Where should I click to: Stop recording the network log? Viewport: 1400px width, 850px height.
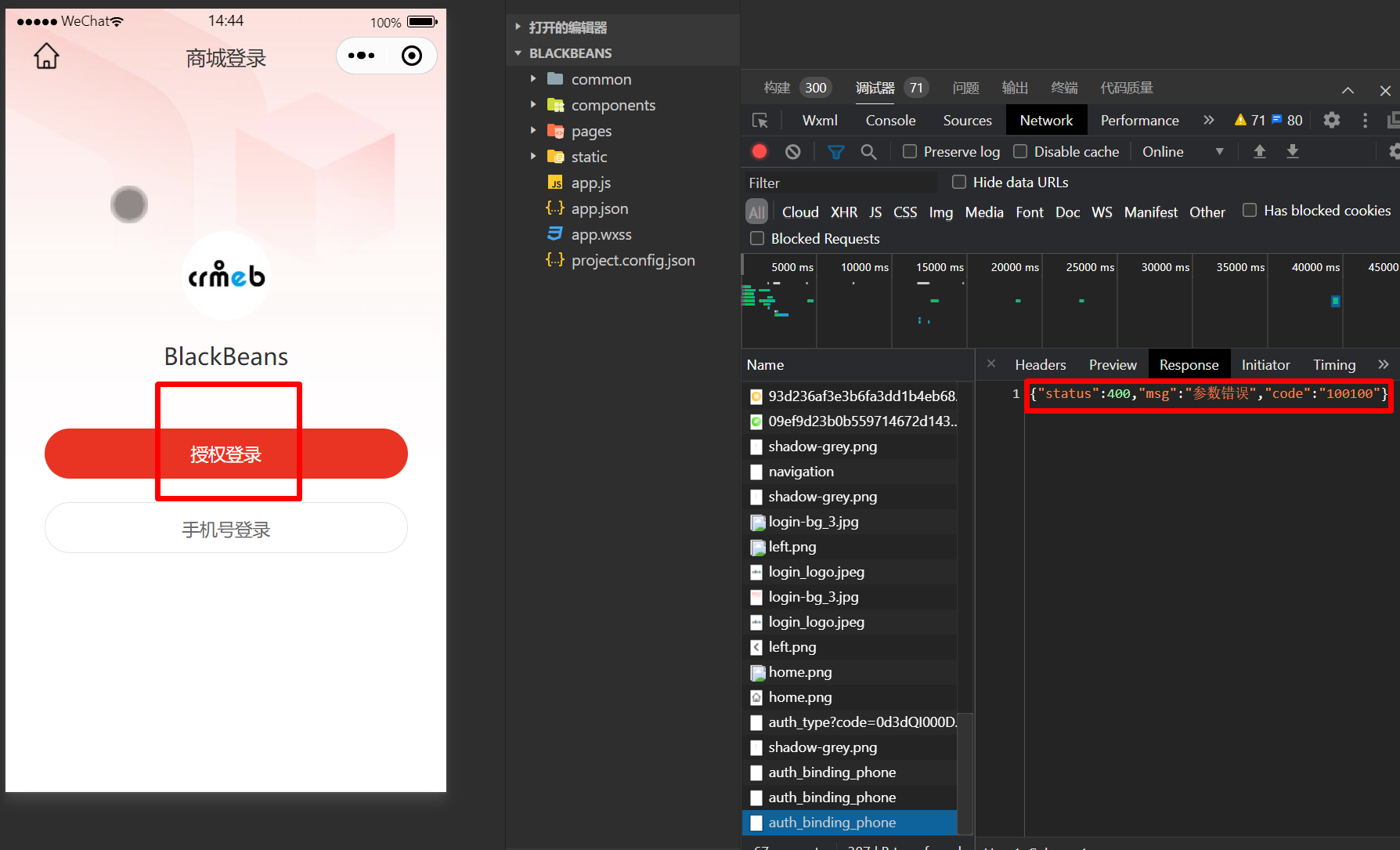point(760,152)
